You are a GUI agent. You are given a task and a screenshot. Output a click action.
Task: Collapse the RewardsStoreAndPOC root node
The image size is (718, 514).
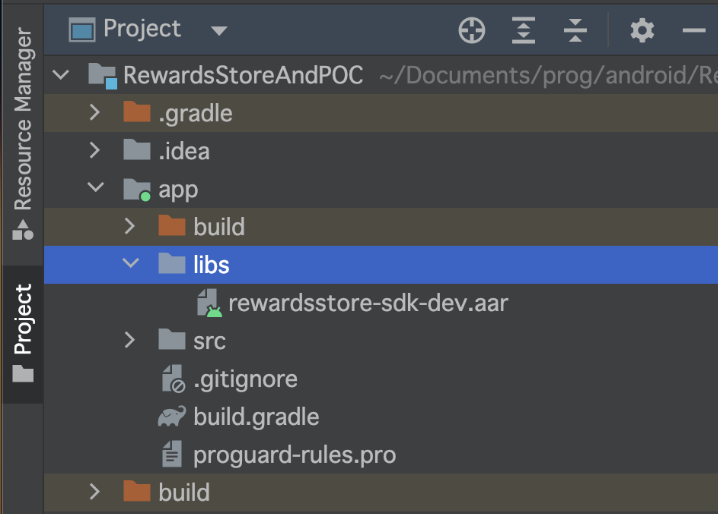tap(61, 75)
